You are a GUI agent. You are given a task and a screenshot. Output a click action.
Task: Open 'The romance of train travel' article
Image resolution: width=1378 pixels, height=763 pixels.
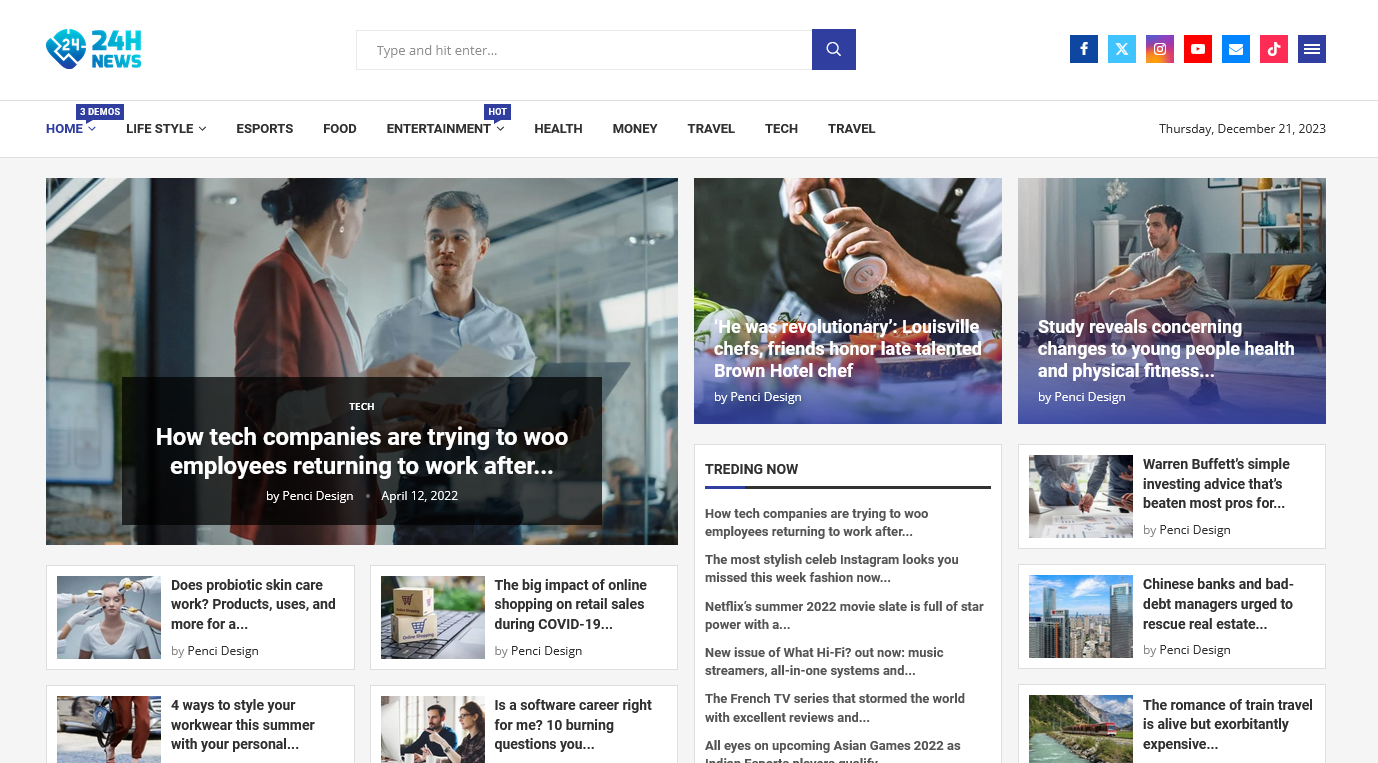coord(1228,724)
